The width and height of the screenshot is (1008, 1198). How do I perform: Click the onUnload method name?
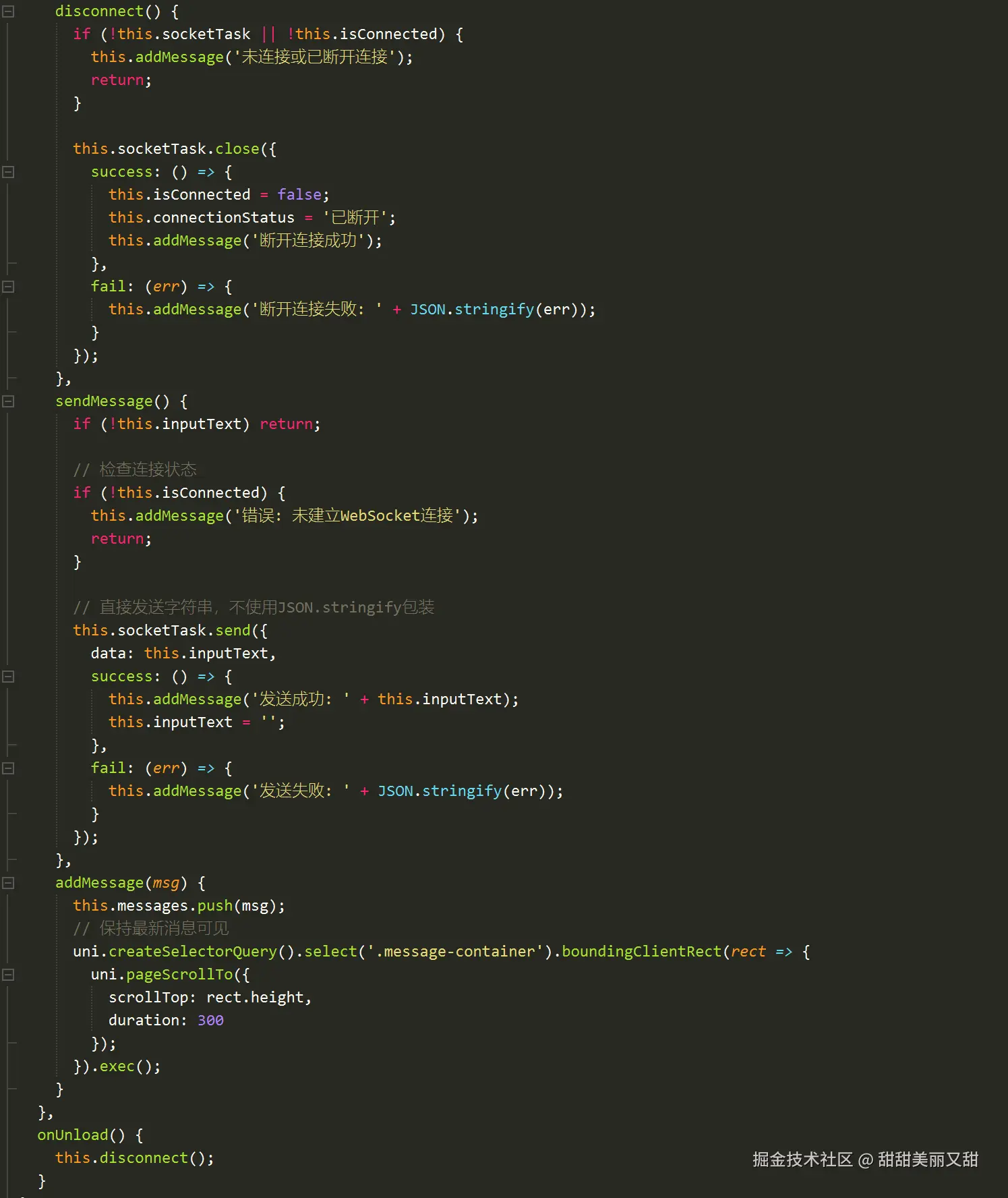[x=73, y=1135]
